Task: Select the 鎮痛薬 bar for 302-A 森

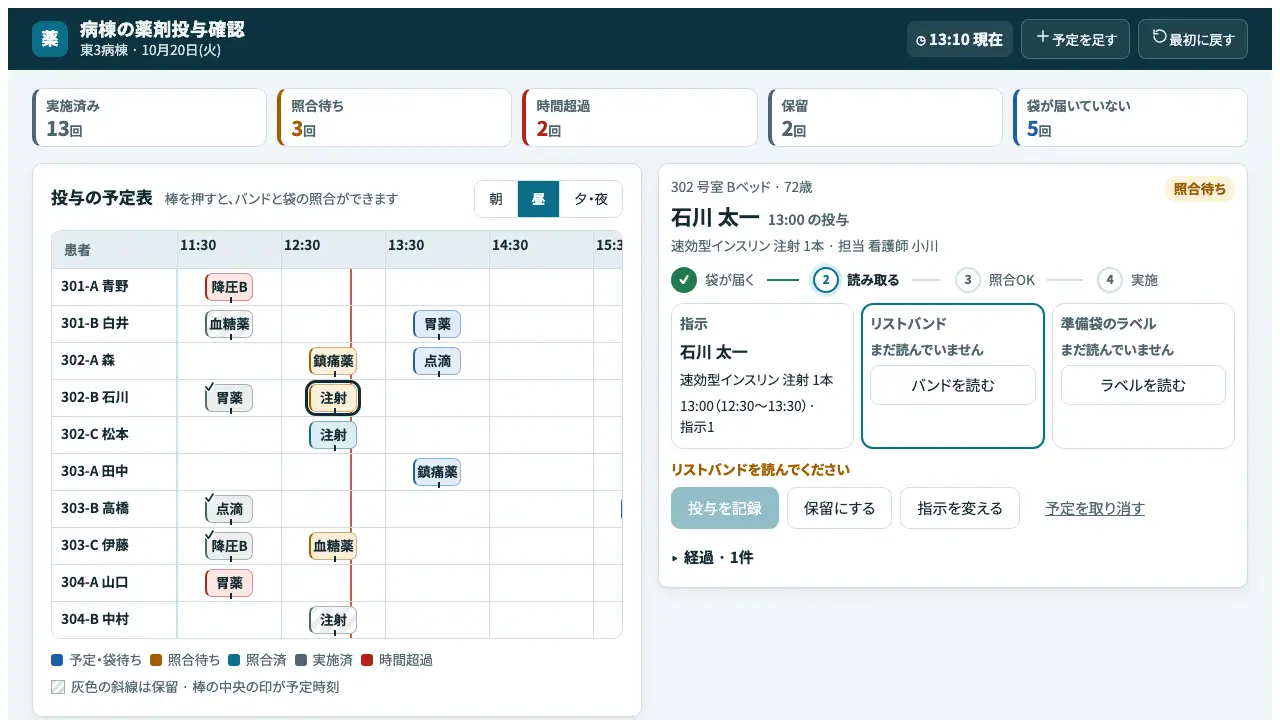Action: [333, 361]
